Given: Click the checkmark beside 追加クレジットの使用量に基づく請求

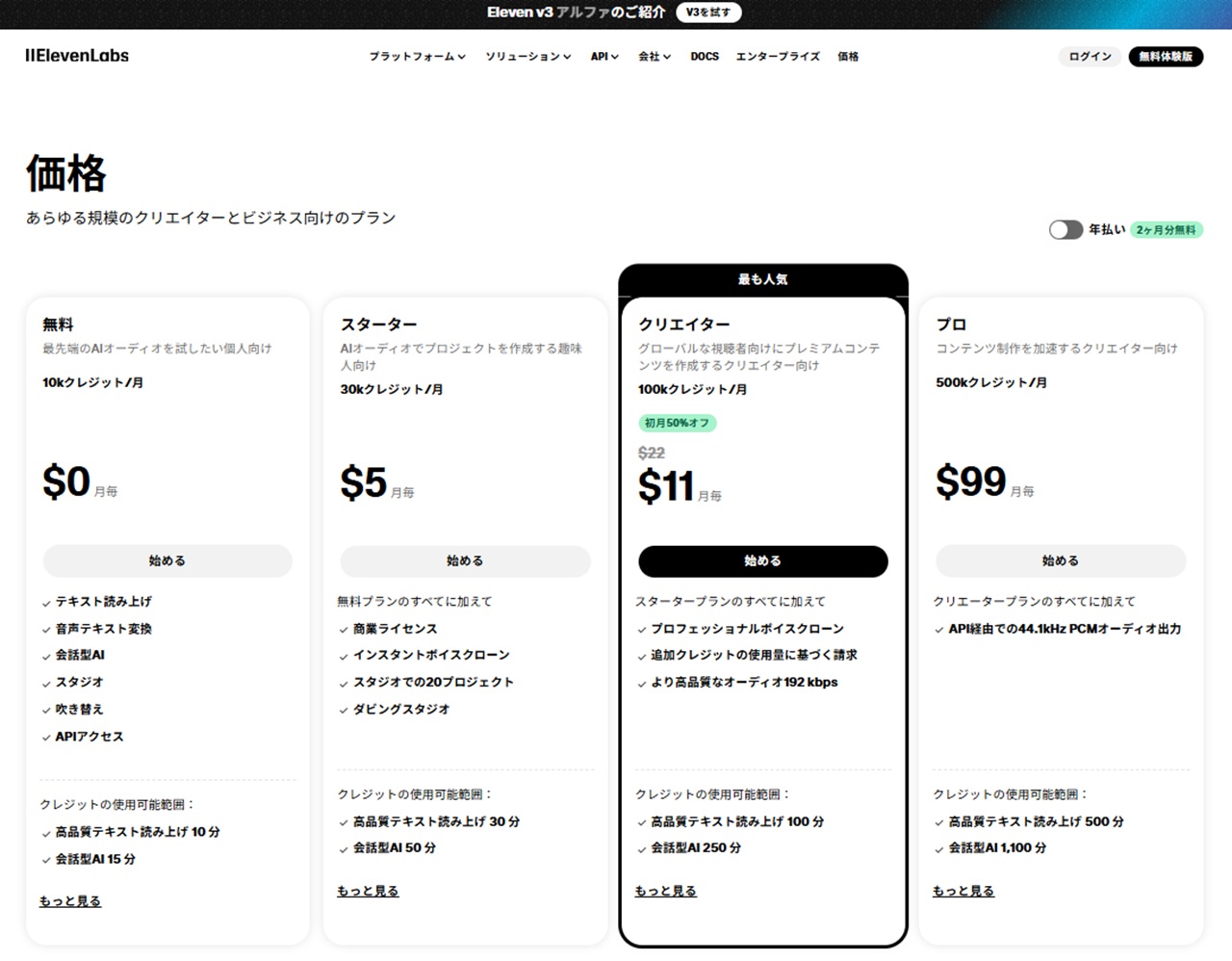Looking at the screenshot, I should pos(642,656).
